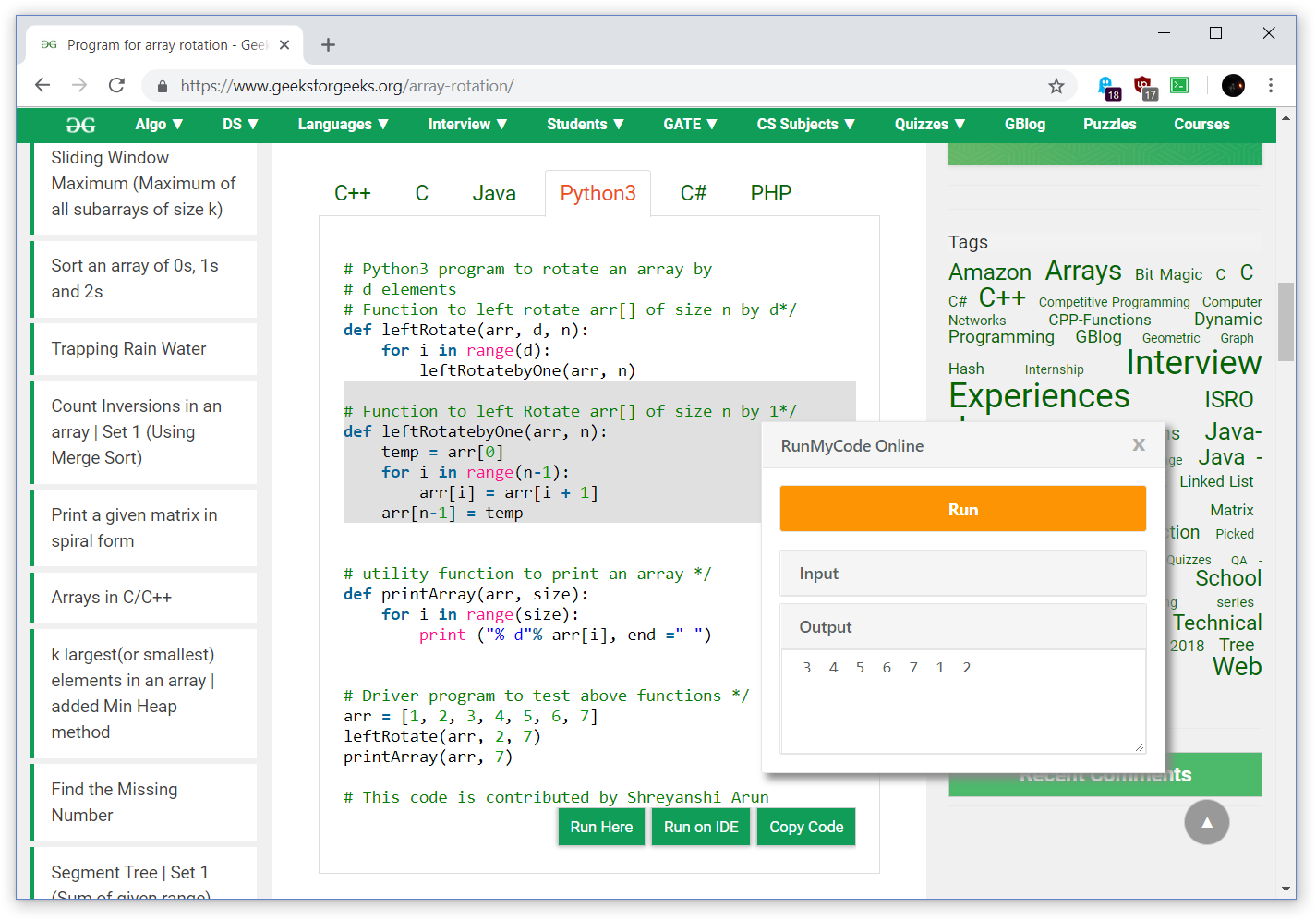Open the GeeksforGeeks logo home link
The image size is (1316, 920).
click(x=80, y=125)
